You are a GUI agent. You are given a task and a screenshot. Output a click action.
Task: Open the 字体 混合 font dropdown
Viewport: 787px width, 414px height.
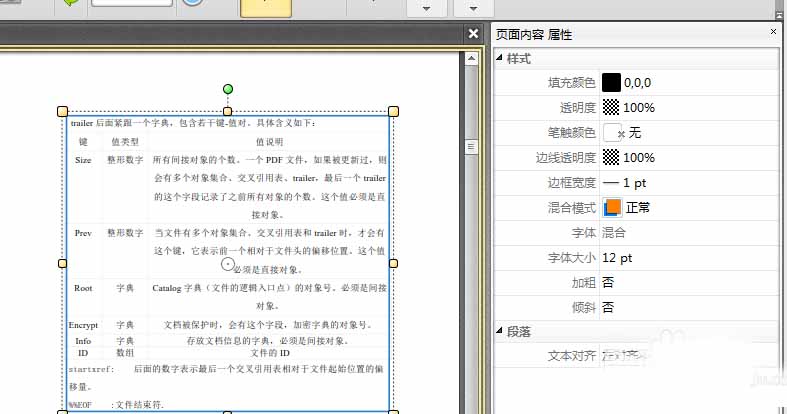click(x=690, y=232)
